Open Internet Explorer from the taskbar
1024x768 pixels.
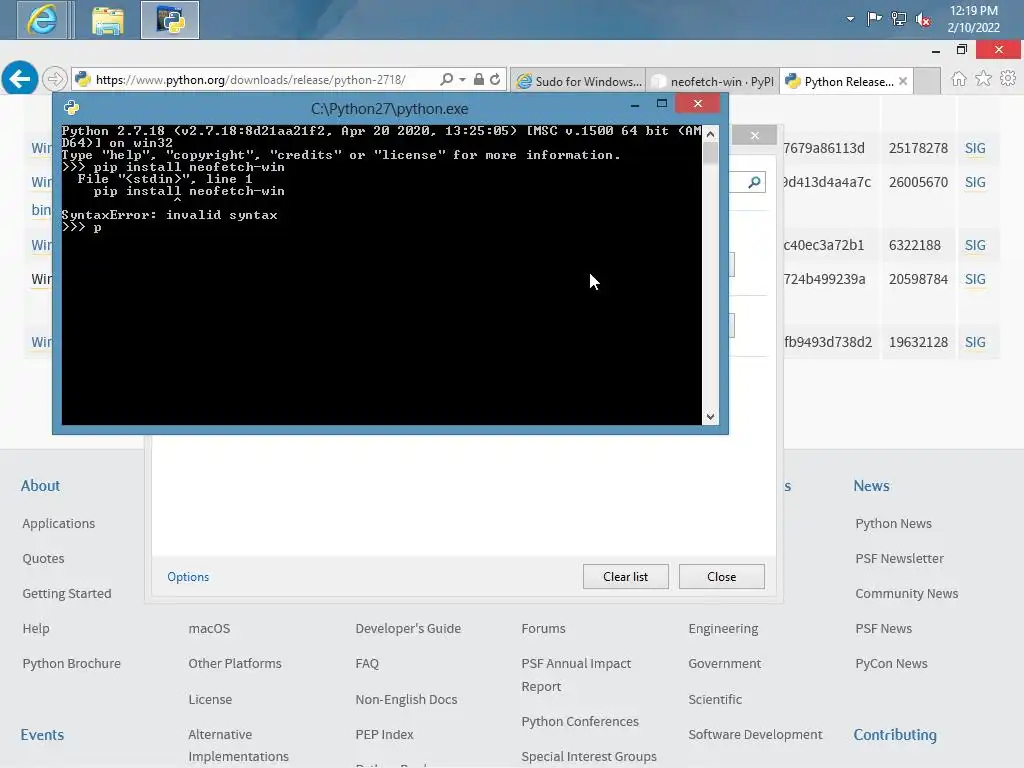click(x=42, y=20)
